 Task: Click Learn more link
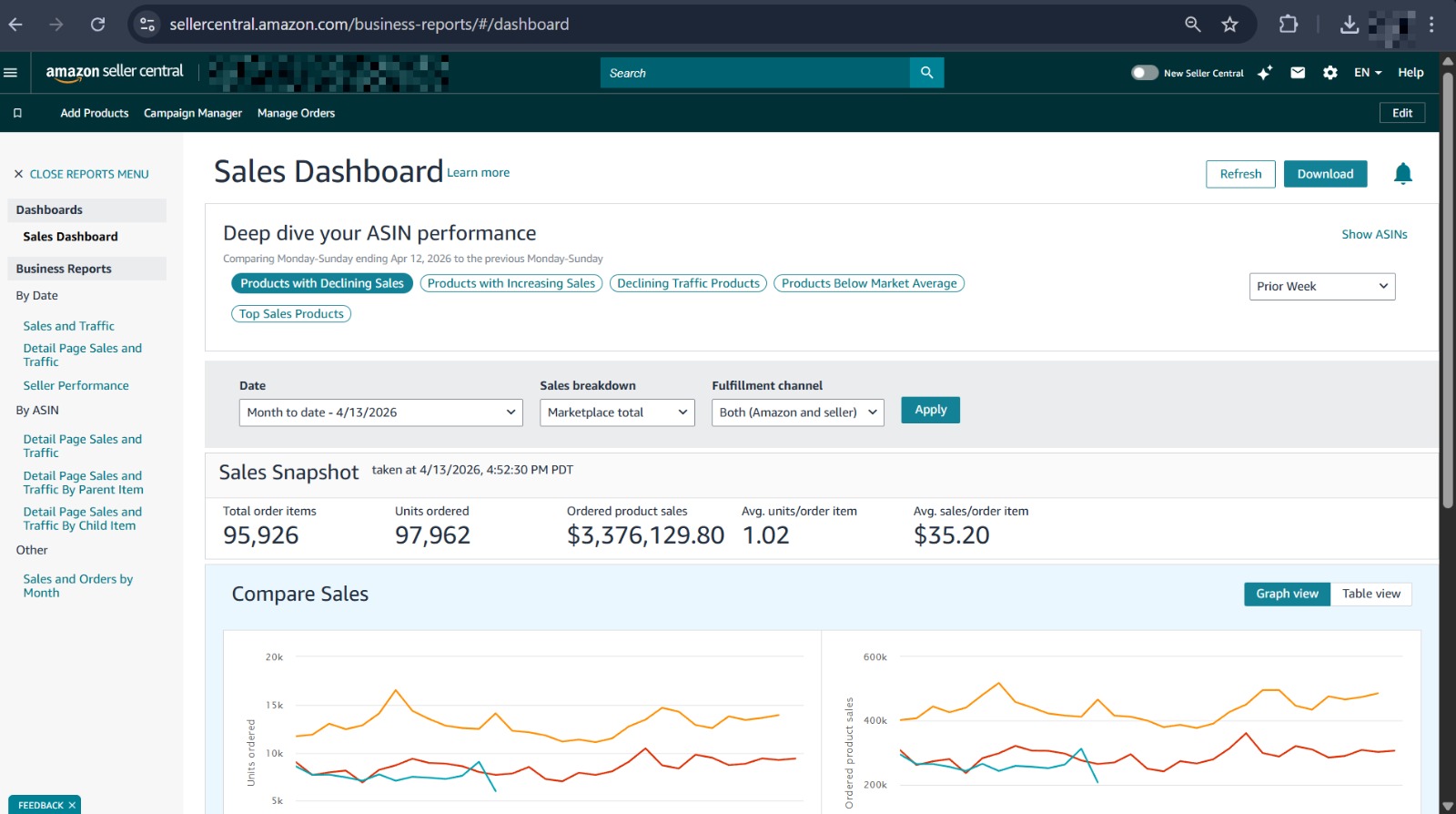pyautogui.click(x=478, y=172)
